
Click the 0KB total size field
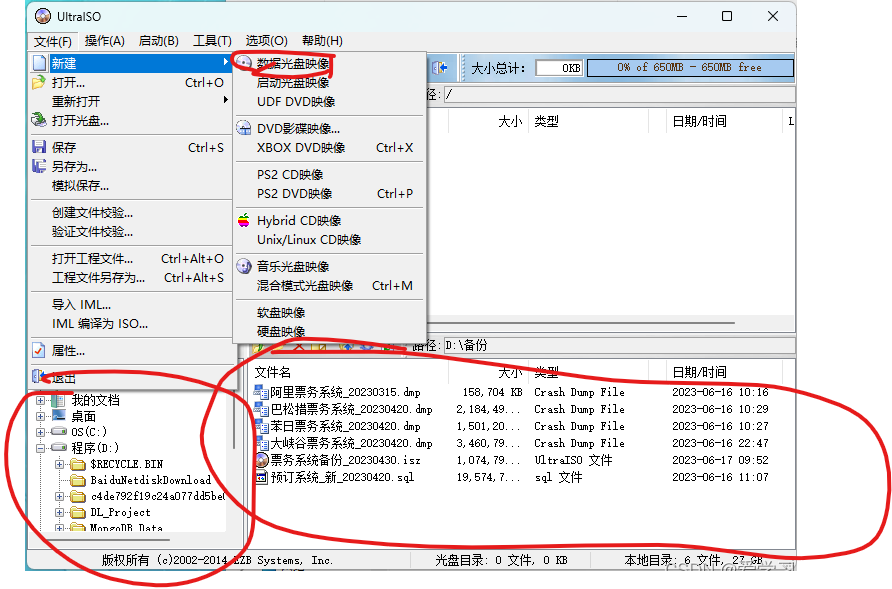click(x=559, y=68)
